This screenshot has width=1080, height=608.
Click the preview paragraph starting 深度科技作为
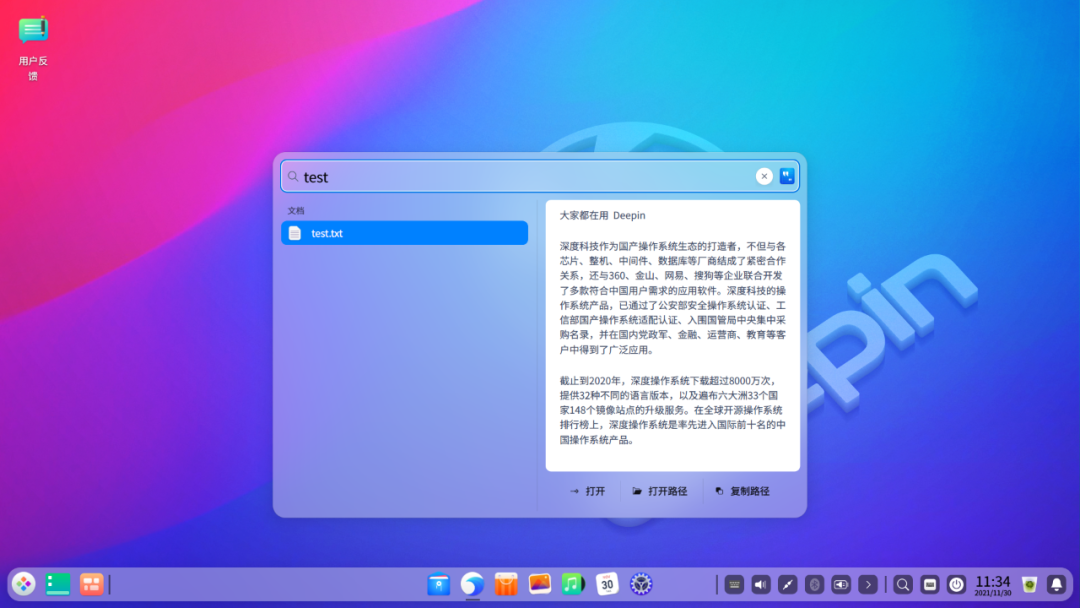(x=672, y=297)
